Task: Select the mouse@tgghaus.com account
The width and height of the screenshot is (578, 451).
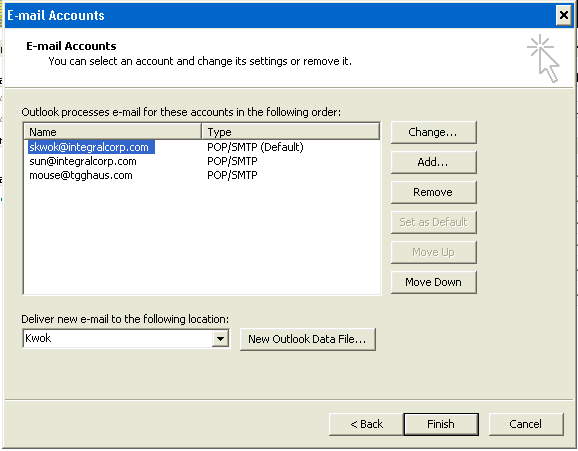Action: 81,175
